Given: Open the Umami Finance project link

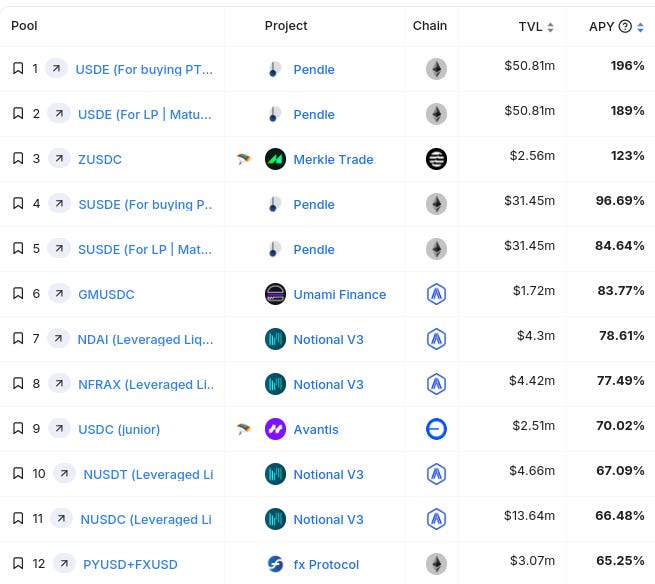Looking at the screenshot, I should [340, 295].
